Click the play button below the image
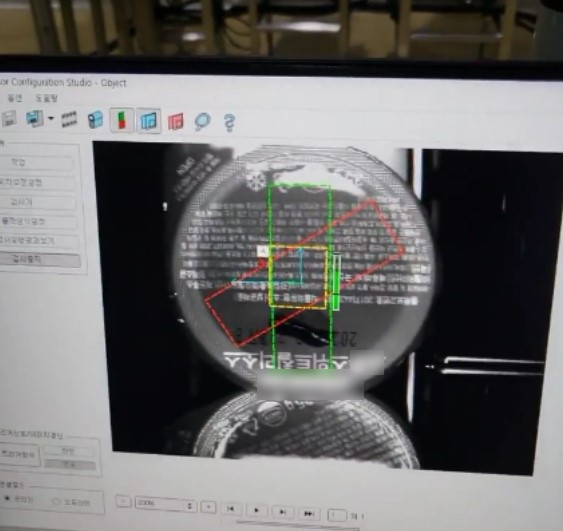Image resolution: width=563 pixels, height=531 pixels. [256, 510]
